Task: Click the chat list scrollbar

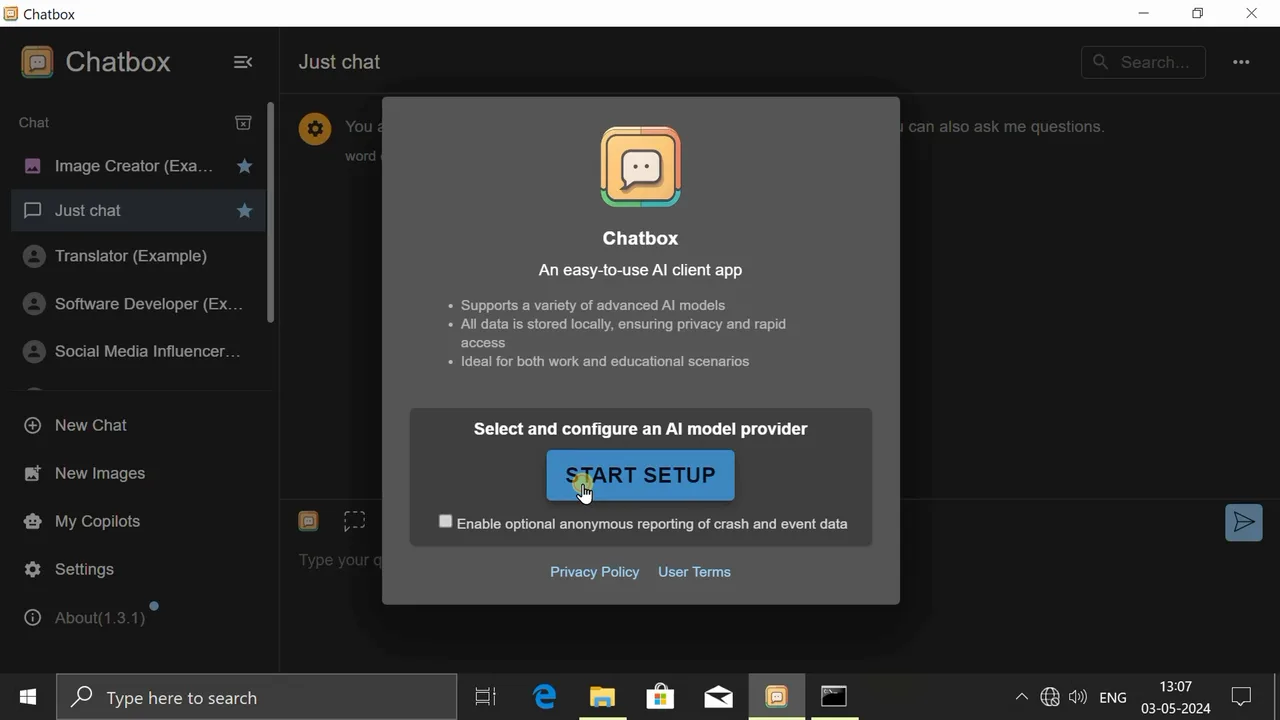Action: point(270,212)
